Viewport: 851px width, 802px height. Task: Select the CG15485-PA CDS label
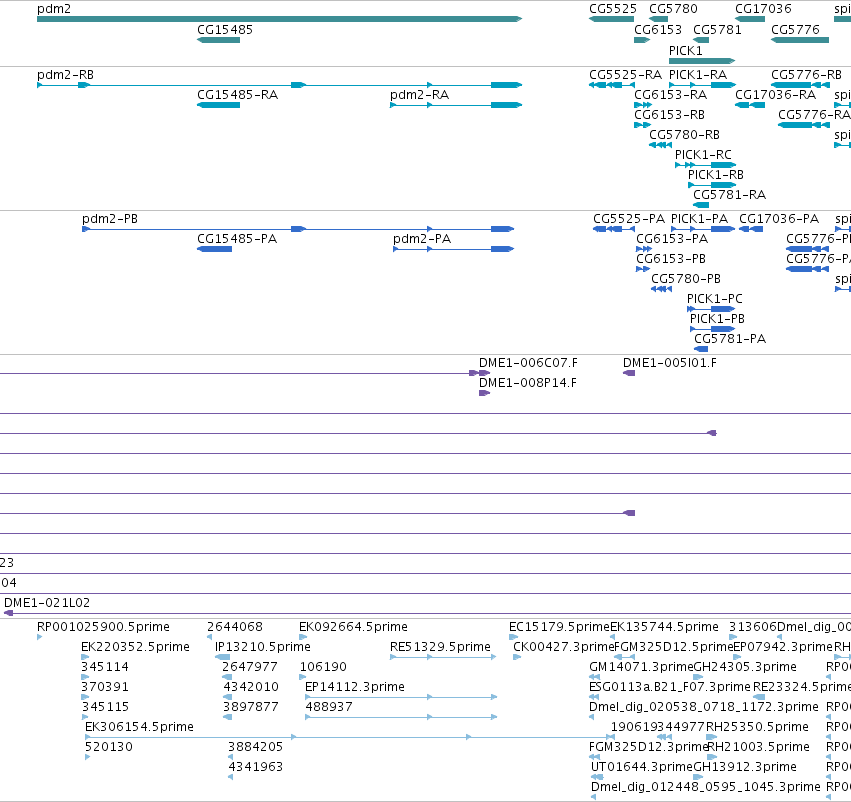pos(237,239)
